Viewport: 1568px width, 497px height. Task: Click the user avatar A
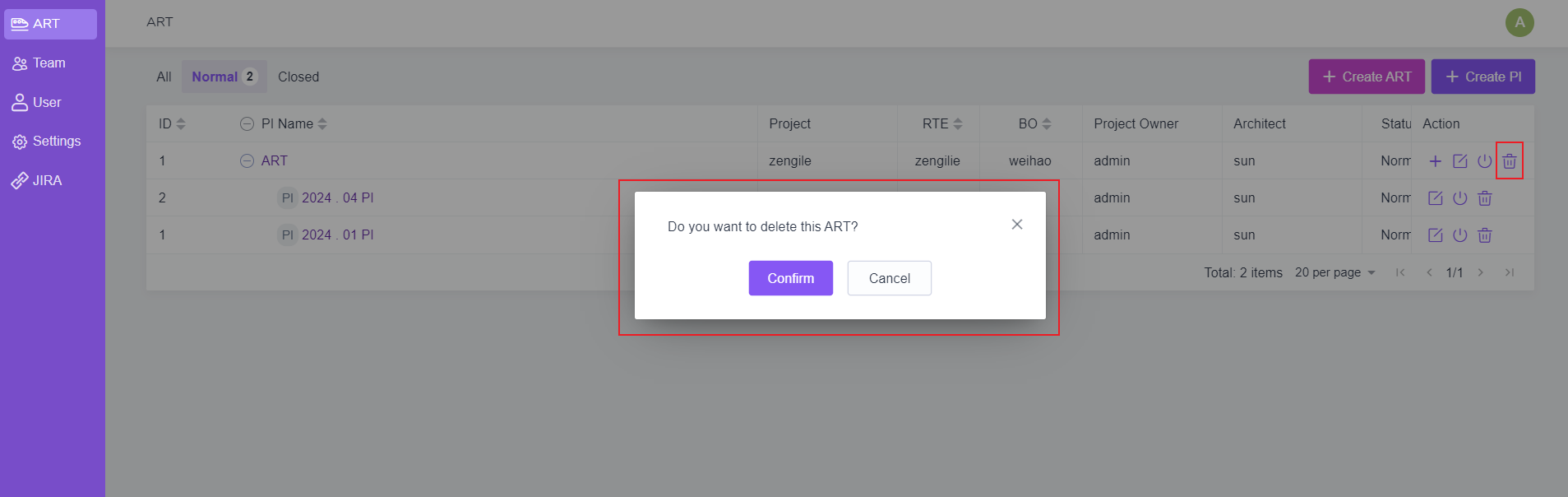coord(1519,22)
